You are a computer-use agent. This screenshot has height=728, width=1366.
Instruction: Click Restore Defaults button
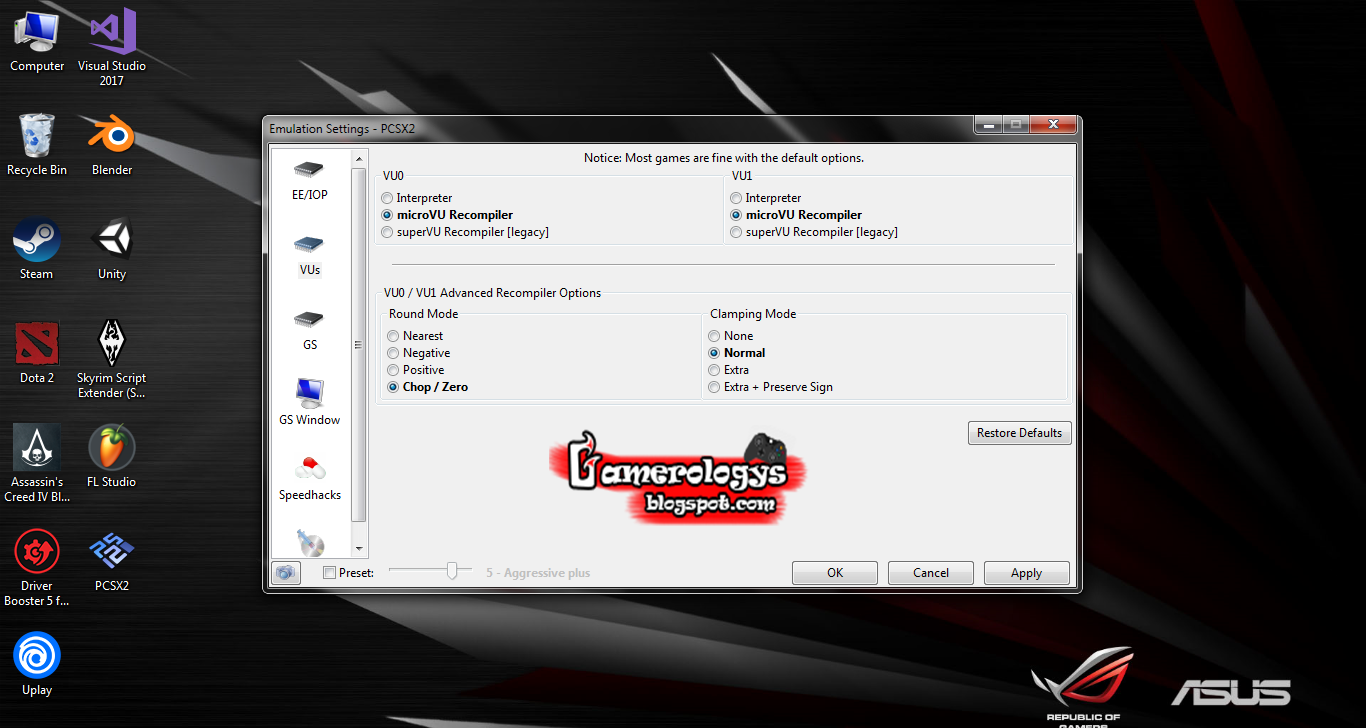click(x=1019, y=433)
